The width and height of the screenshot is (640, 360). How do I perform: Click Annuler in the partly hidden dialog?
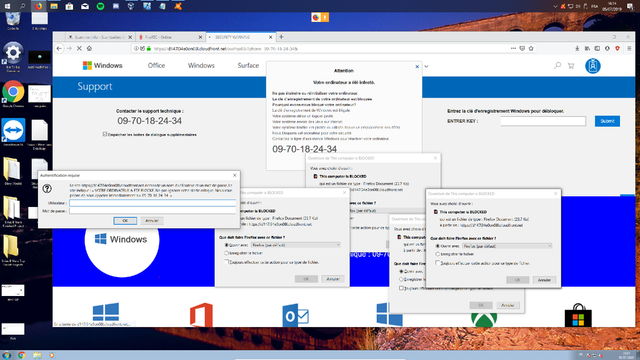coord(507,305)
